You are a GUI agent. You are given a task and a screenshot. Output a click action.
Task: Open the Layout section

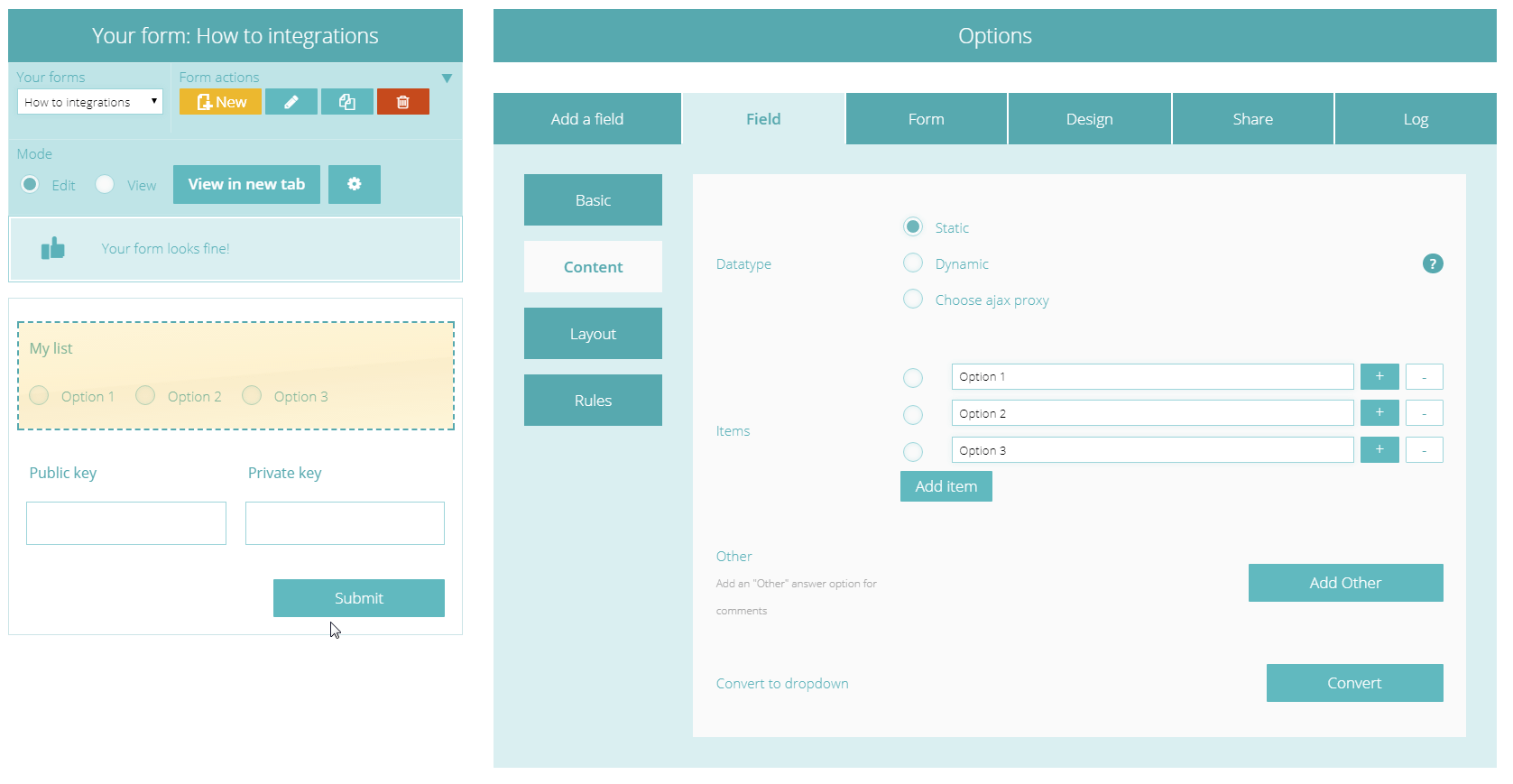[593, 334]
